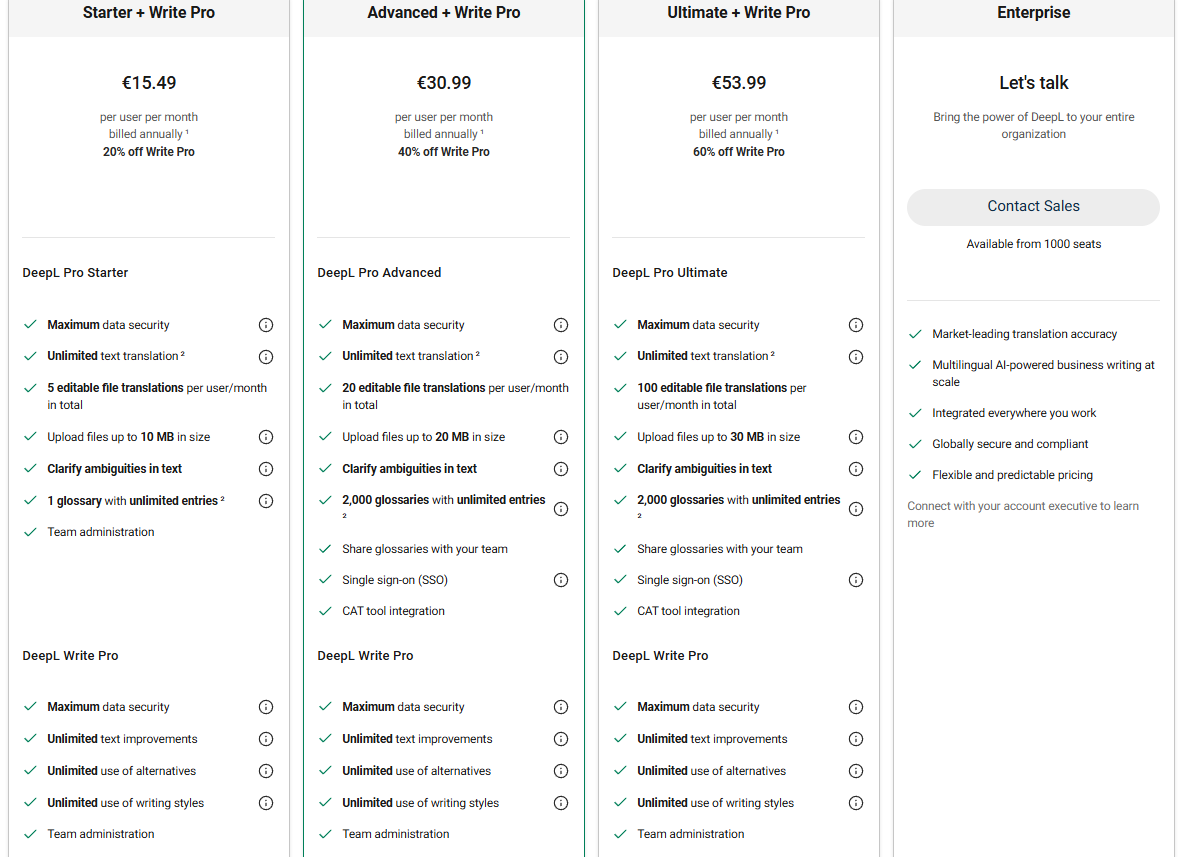Open info for Advanced Single sign-on (SSO)

pyautogui.click(x=560, y=580)
